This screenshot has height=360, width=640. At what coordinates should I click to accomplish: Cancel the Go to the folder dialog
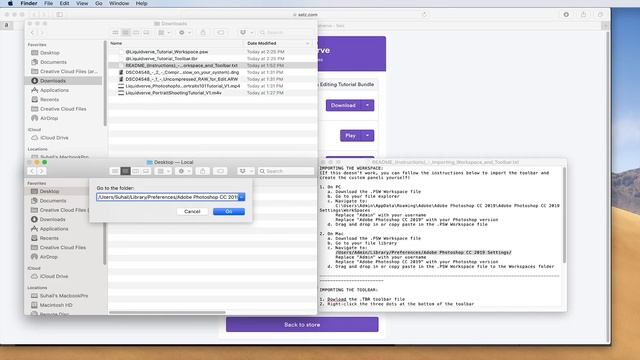192,211
